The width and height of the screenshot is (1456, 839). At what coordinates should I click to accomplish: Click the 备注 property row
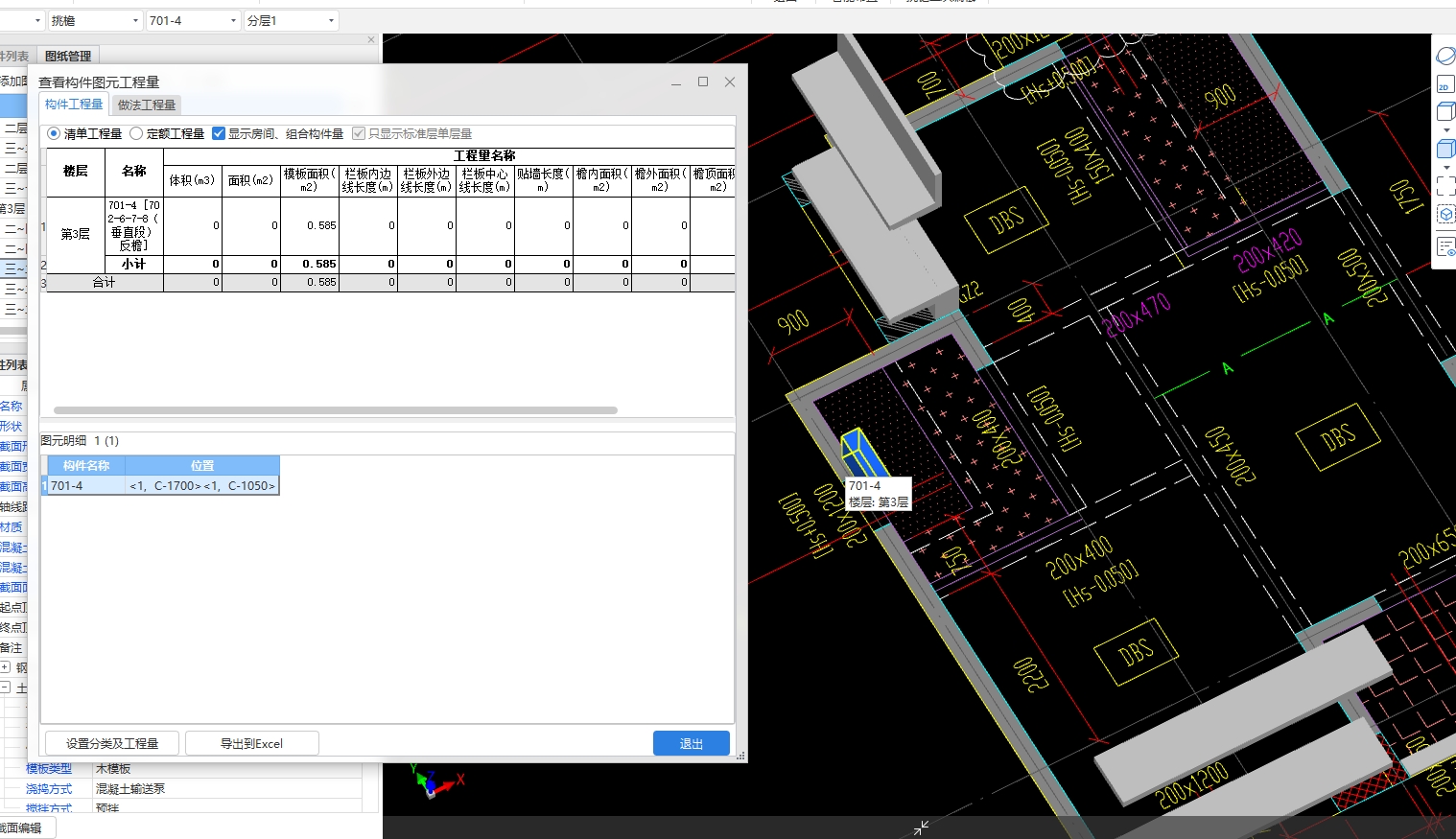pos(12,648)
